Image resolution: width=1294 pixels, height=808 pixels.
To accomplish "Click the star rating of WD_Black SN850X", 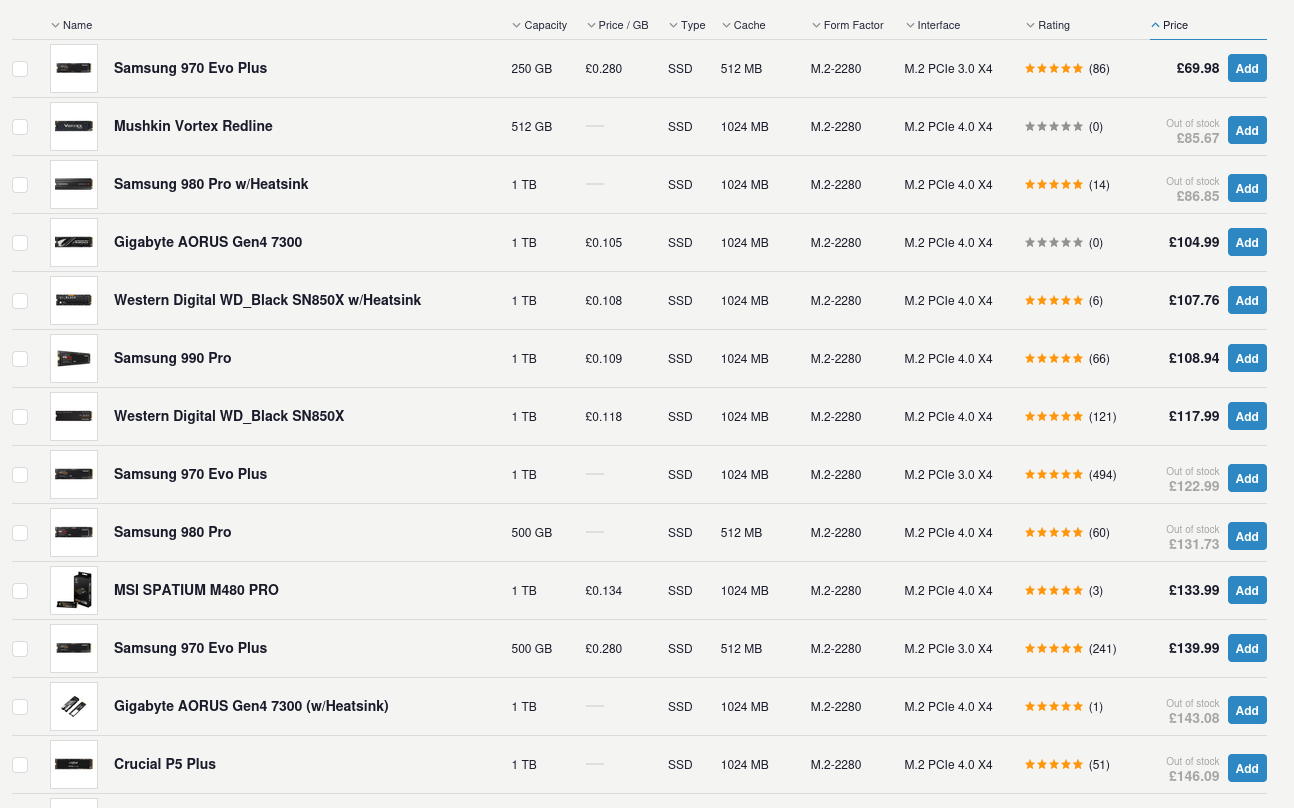I will click(x=1053, y=417).
